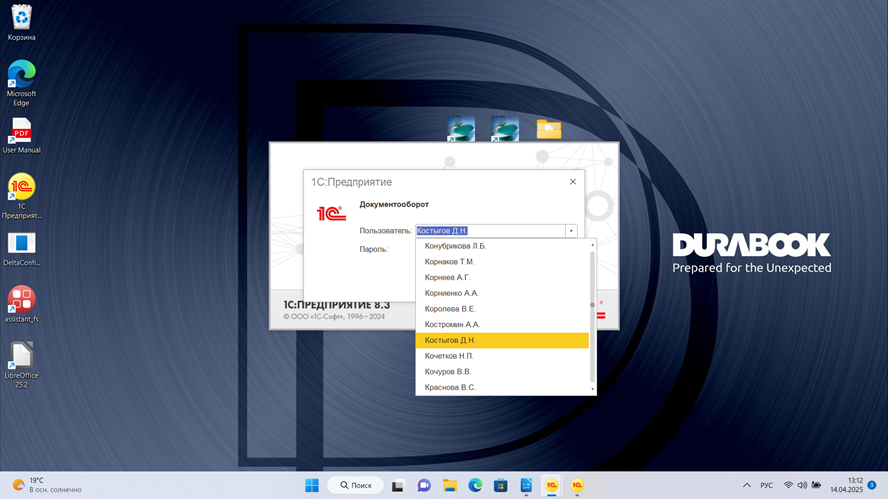888x499 pixels.
Task: Open the blue document app in the taskbar
Action: (x=526, y=485)
